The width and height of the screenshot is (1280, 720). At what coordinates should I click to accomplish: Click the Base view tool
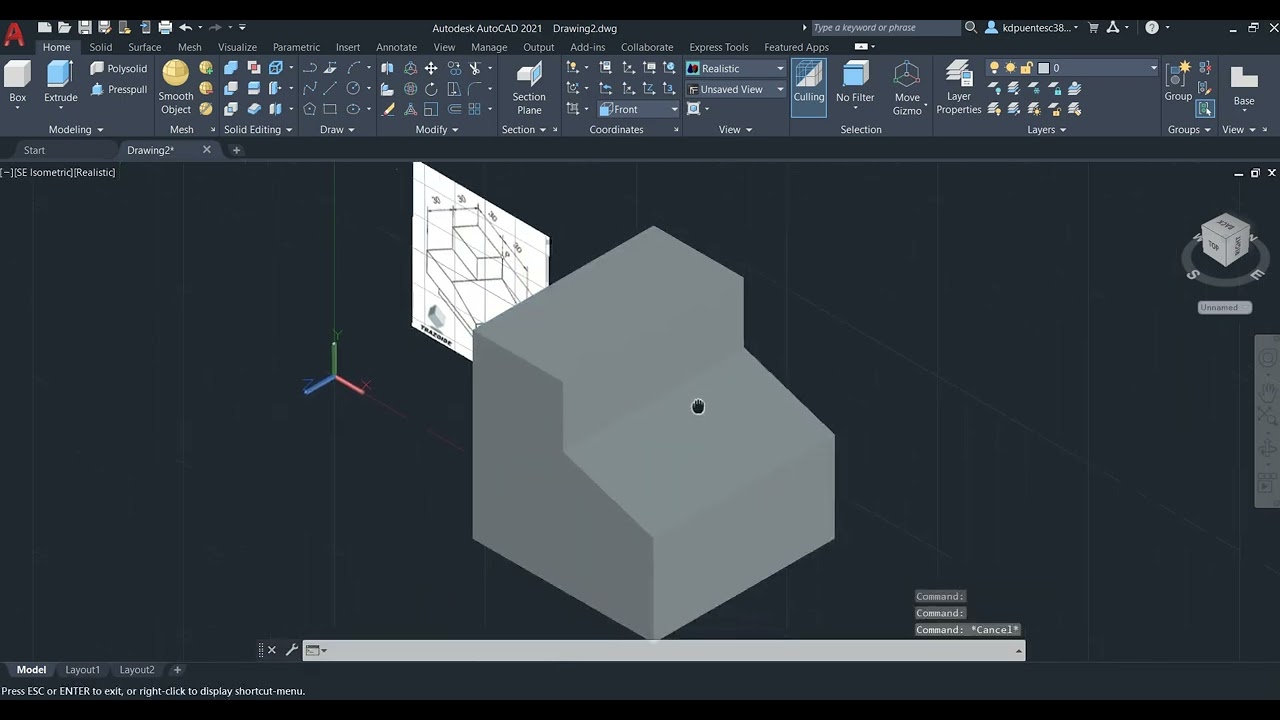click(x=1244, y=86)
